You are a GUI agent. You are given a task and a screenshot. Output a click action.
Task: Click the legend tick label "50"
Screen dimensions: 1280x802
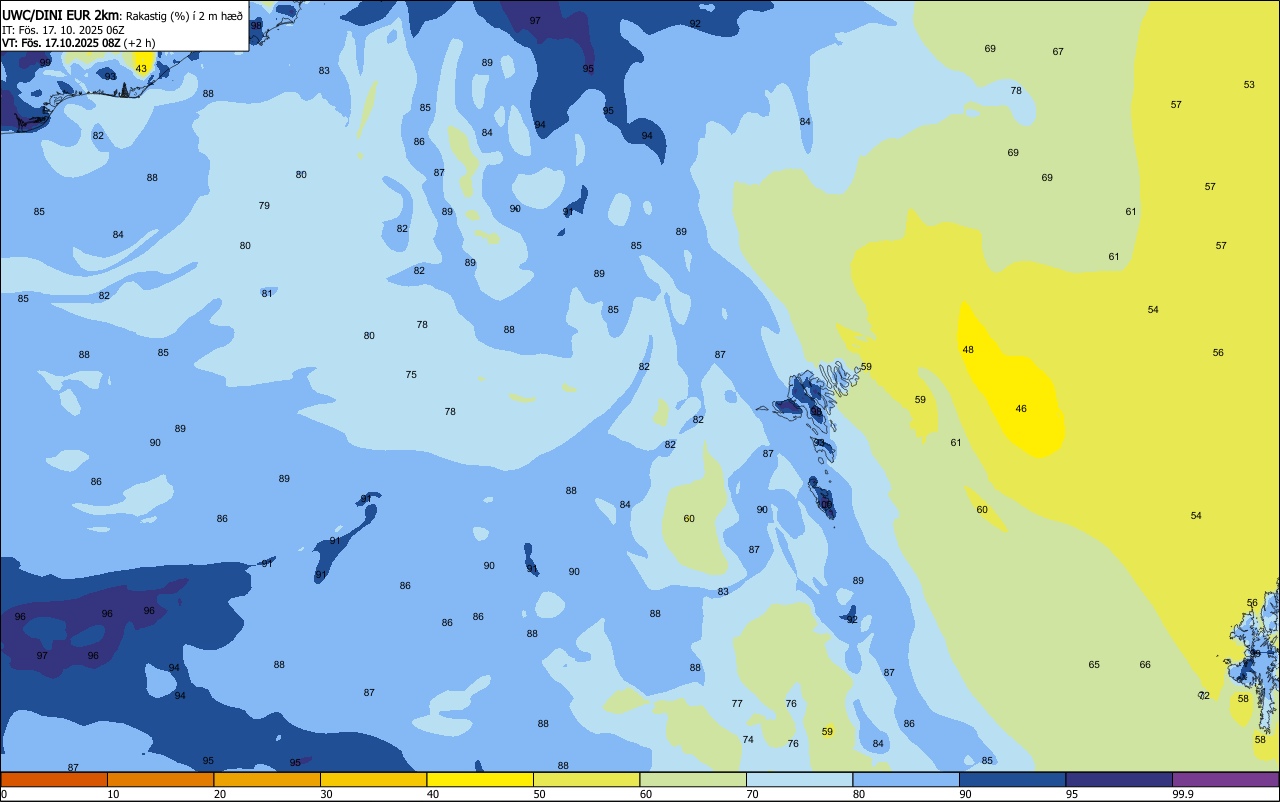point(539,794)
